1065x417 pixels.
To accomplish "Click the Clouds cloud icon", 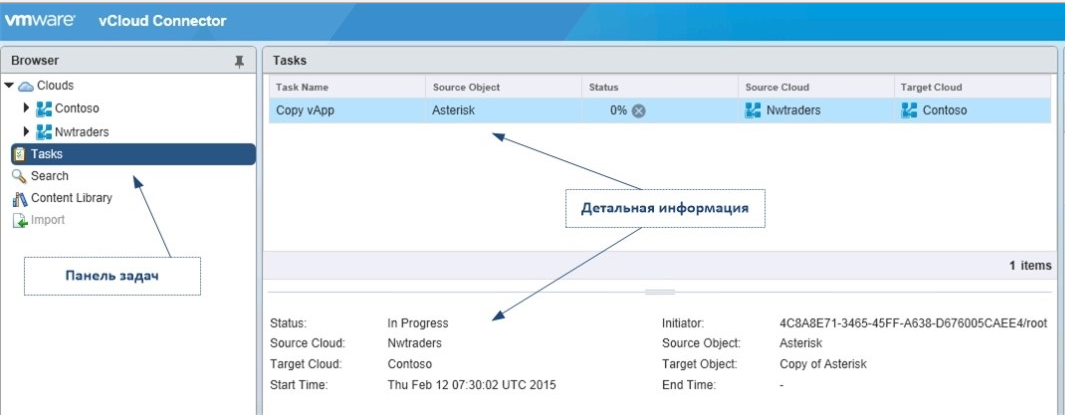I will tap(26, 86).
